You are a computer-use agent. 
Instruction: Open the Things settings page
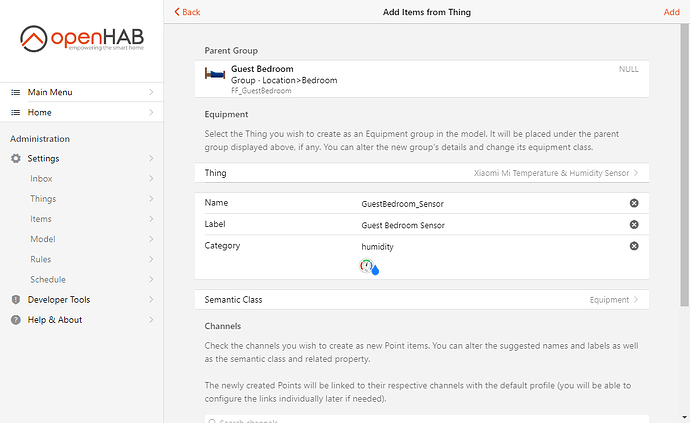43,199
